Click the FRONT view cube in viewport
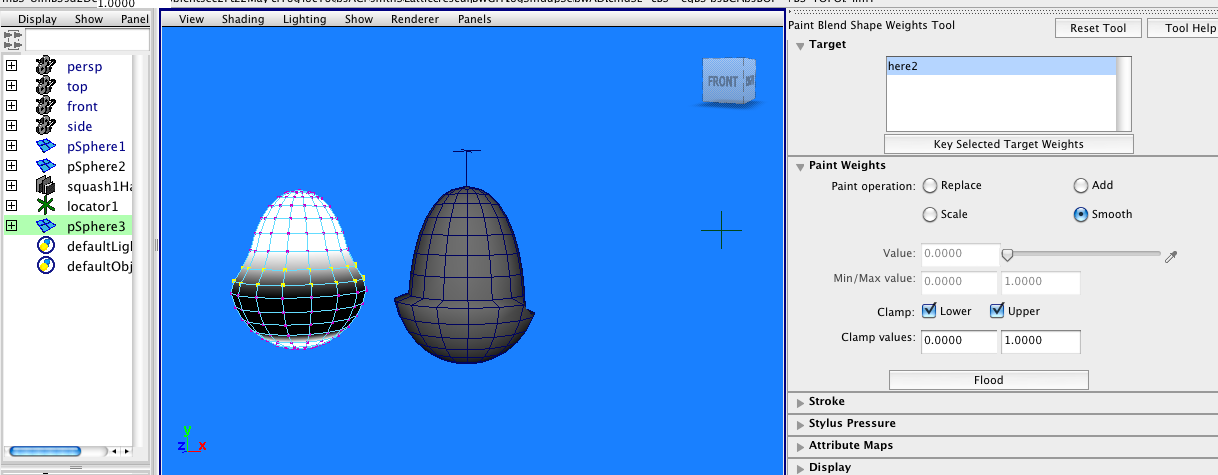This screenshot has width=1218, height=475. pos(729,82)
